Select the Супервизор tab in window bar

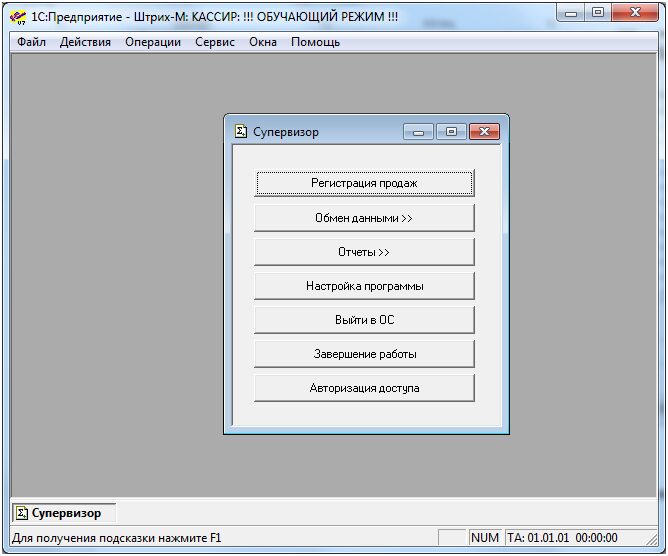point(64,513)
